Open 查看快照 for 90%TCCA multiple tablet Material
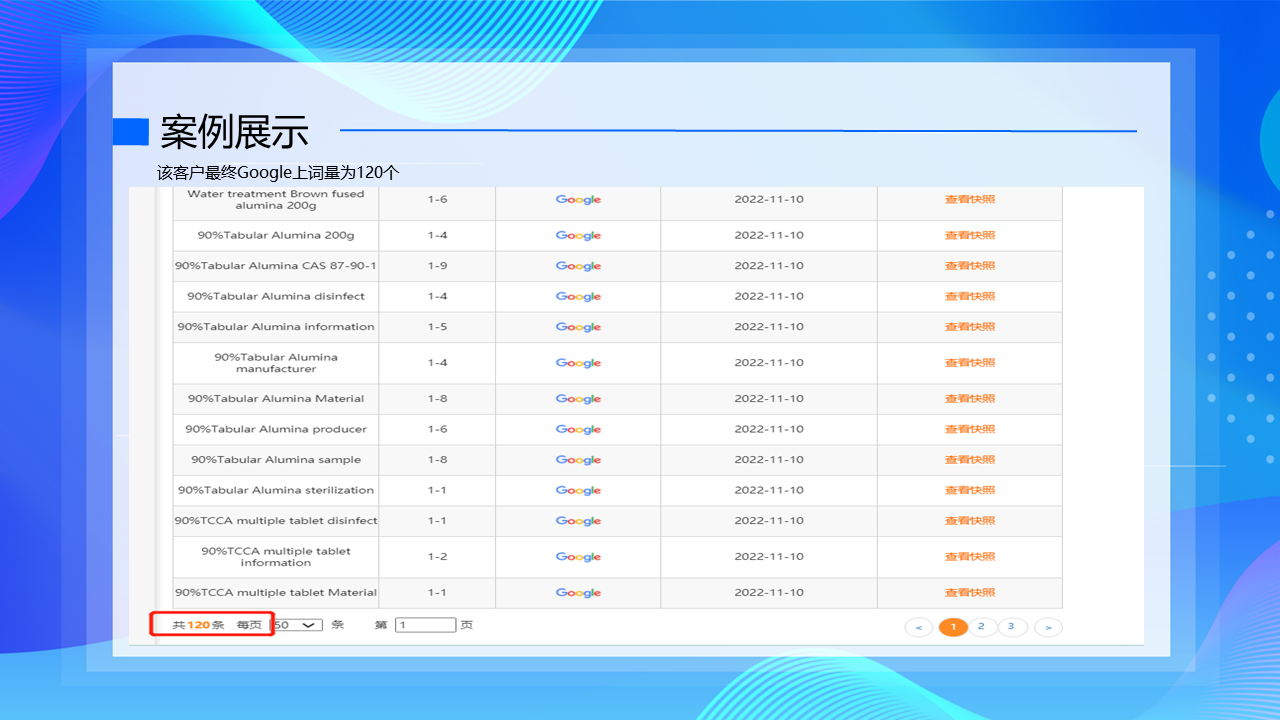1280x720 pixels. [x=970, y=593]
